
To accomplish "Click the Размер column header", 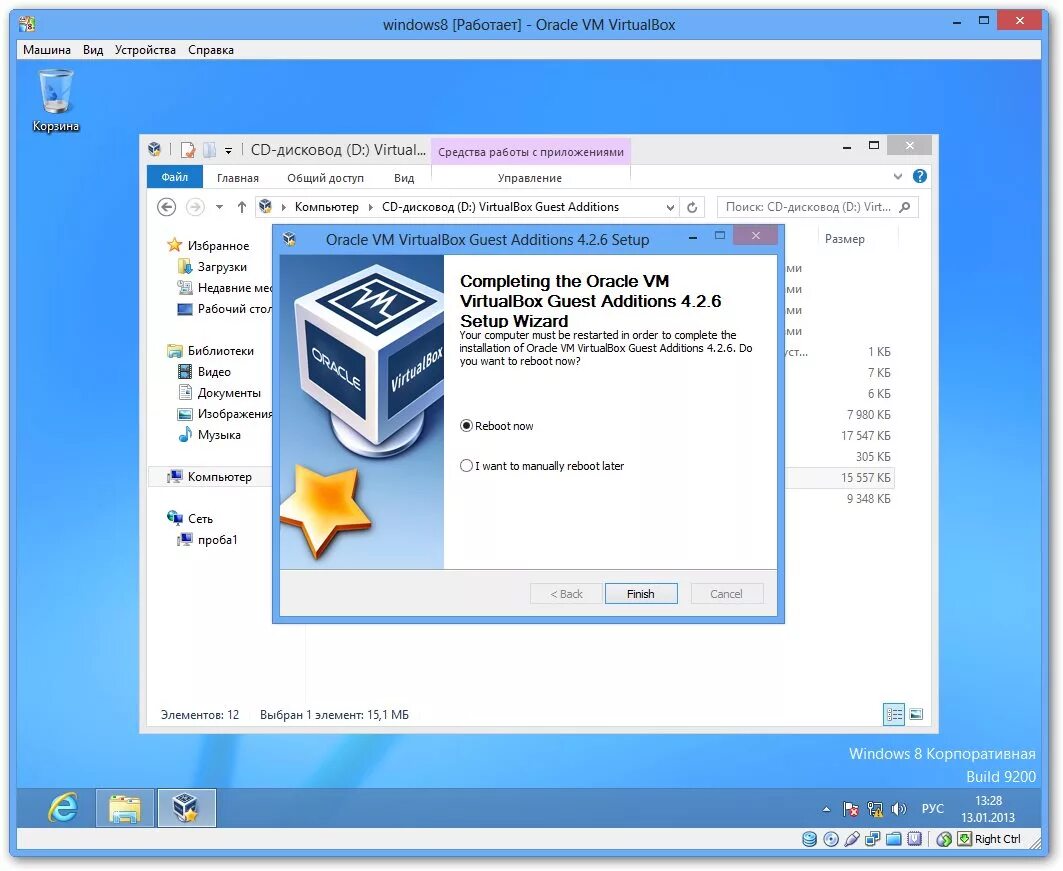I will click(844, 239).
